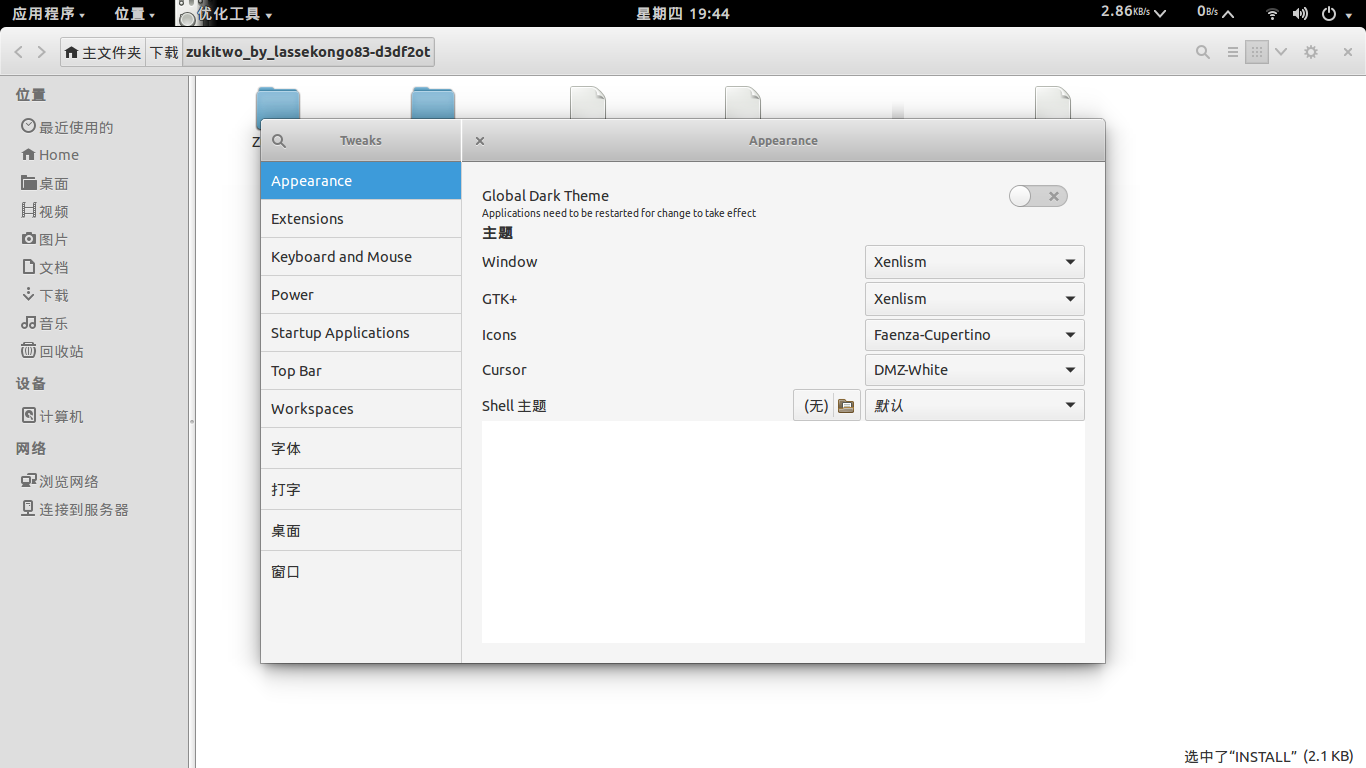Click file manager search icon
Viewport: 1366px width, 768px height.
(1203, 52)
